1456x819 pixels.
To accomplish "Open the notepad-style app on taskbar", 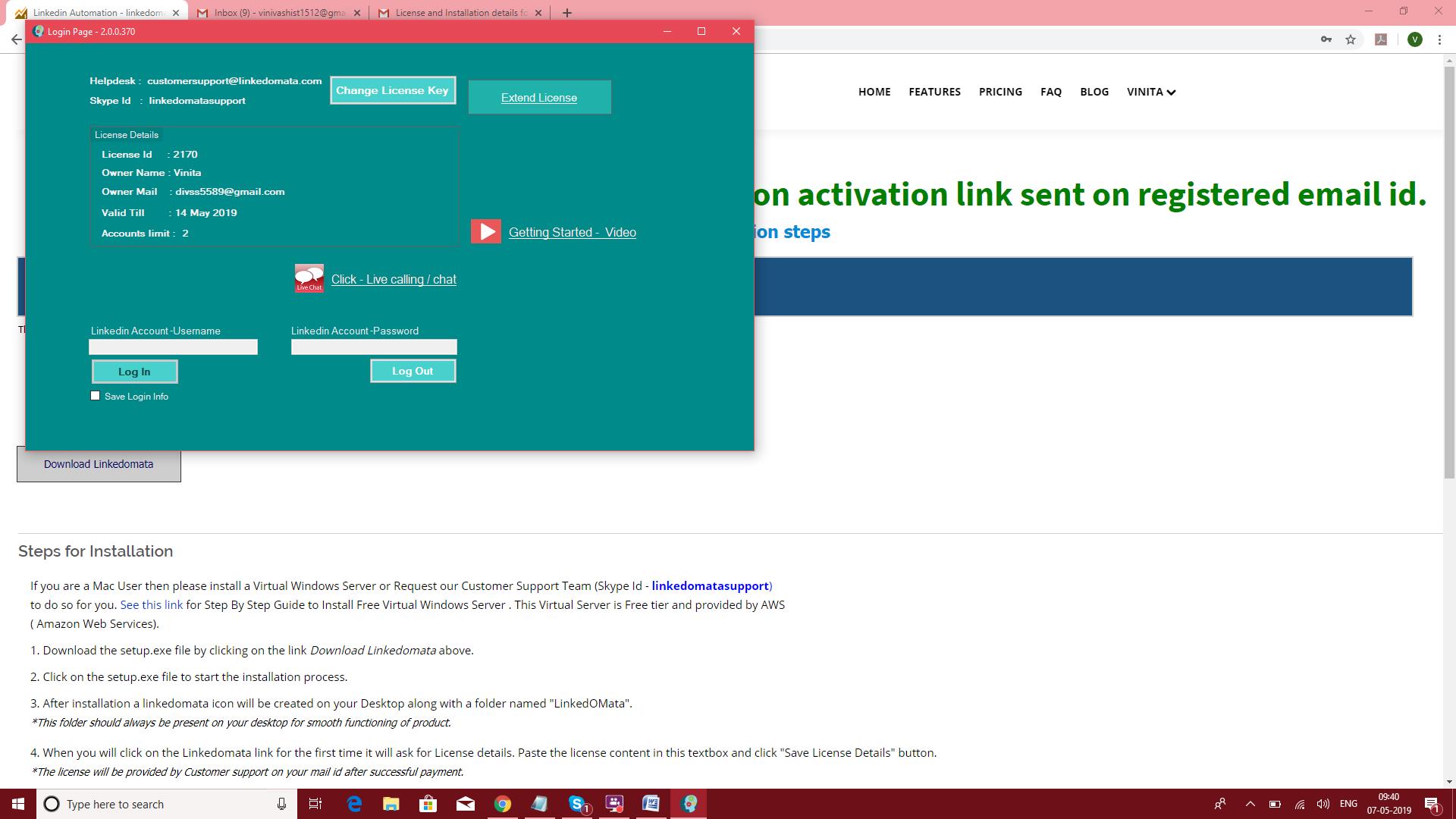I will tap(539, 804).
